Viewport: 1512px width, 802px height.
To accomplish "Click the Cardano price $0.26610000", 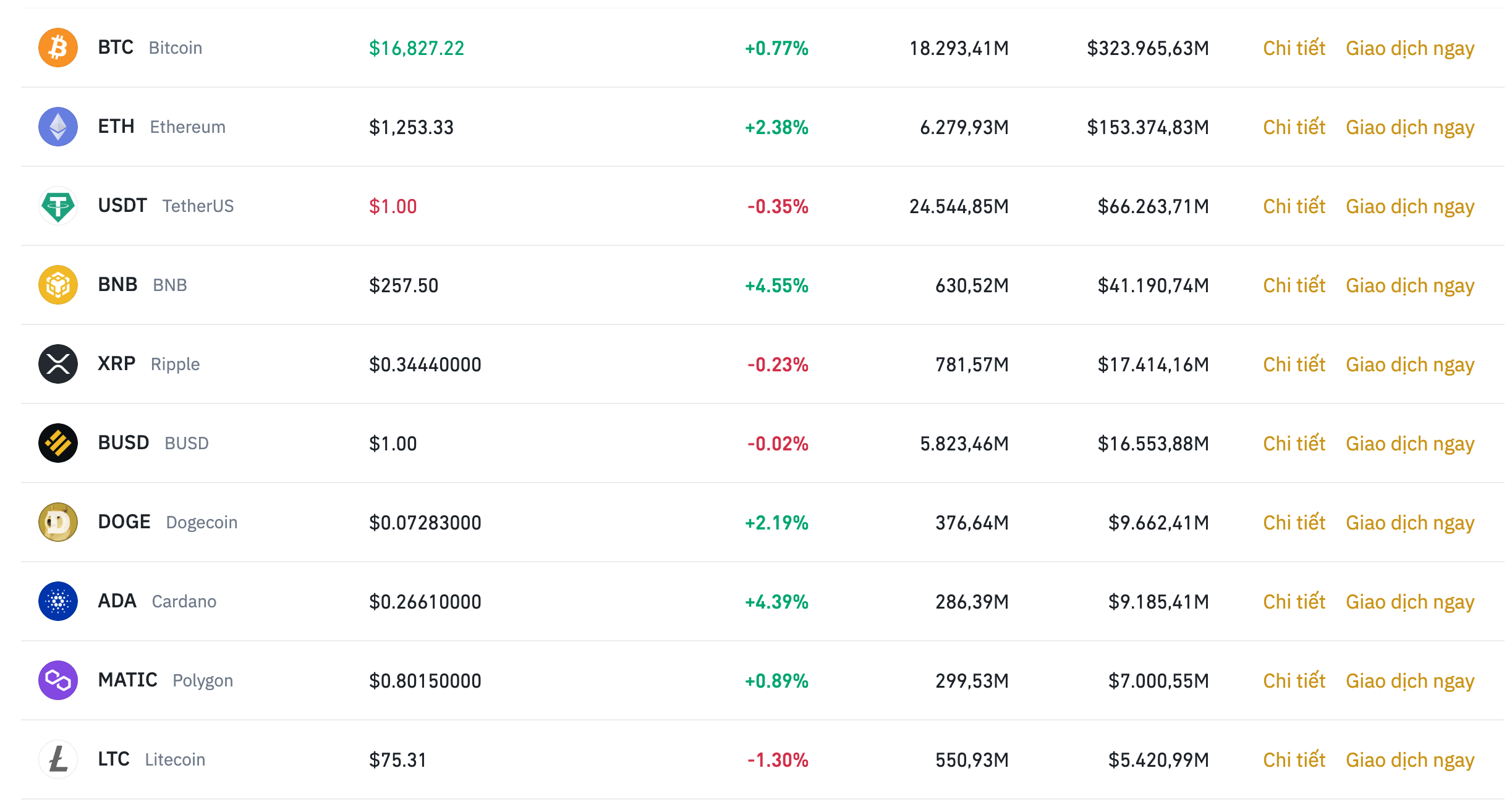I will pyautogui.click(x=425, y=602).
